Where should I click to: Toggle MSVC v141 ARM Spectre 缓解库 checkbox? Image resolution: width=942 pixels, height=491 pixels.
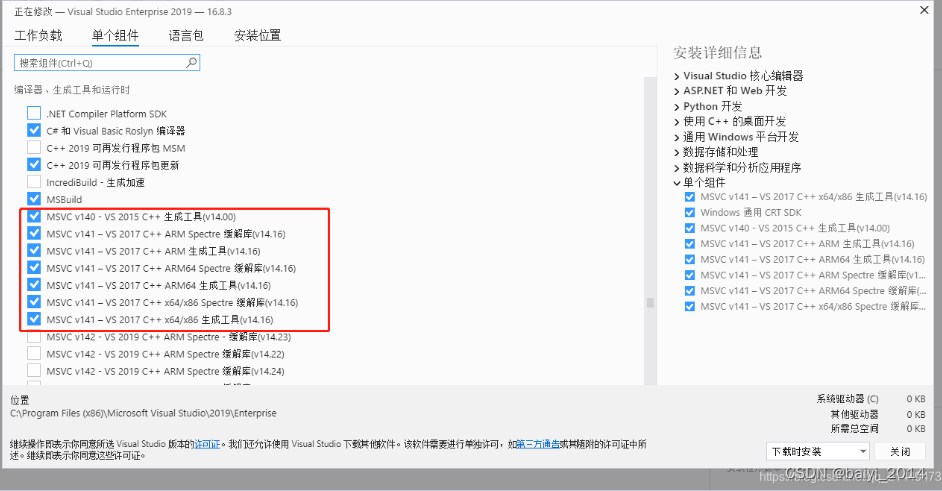[34, 233]
